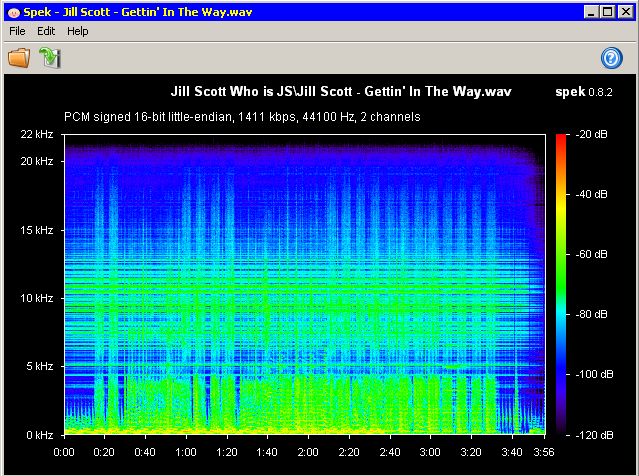Save the spectrogram with the green arrow icon

[50, 57]
